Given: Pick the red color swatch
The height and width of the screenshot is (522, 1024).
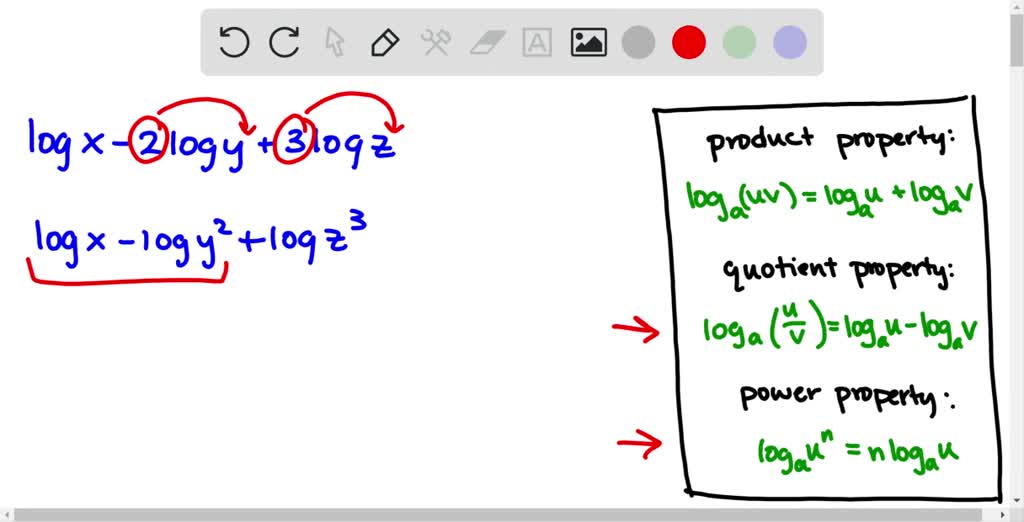Looking at the screenshot, I should coord(689,42).
